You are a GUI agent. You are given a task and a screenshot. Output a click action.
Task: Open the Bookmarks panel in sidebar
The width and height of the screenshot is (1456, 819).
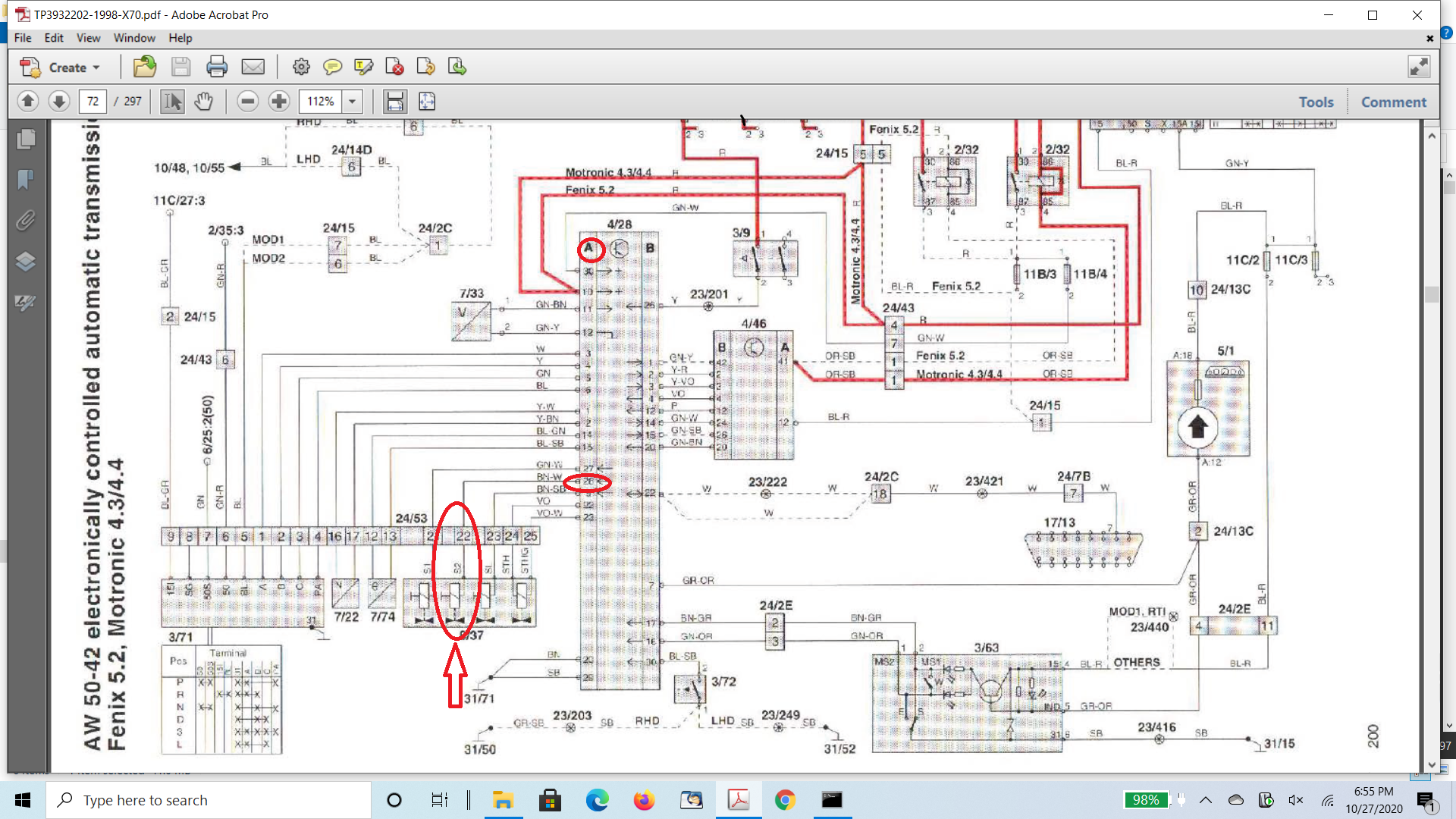25,180
